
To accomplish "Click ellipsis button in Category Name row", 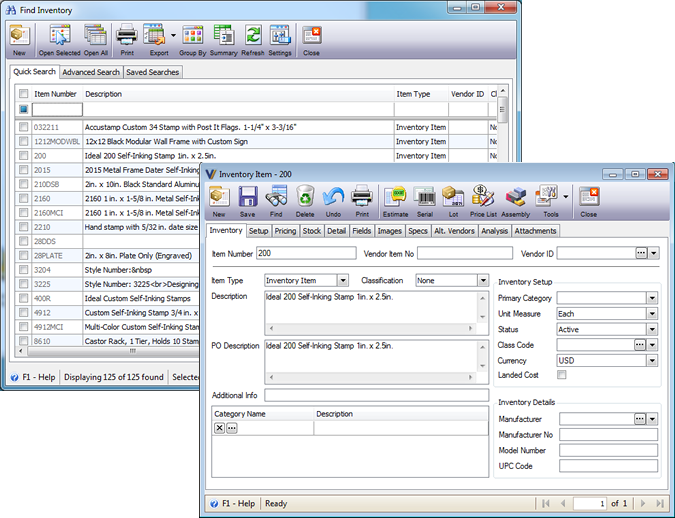I will pyautogui.click(x=232, y=428).
